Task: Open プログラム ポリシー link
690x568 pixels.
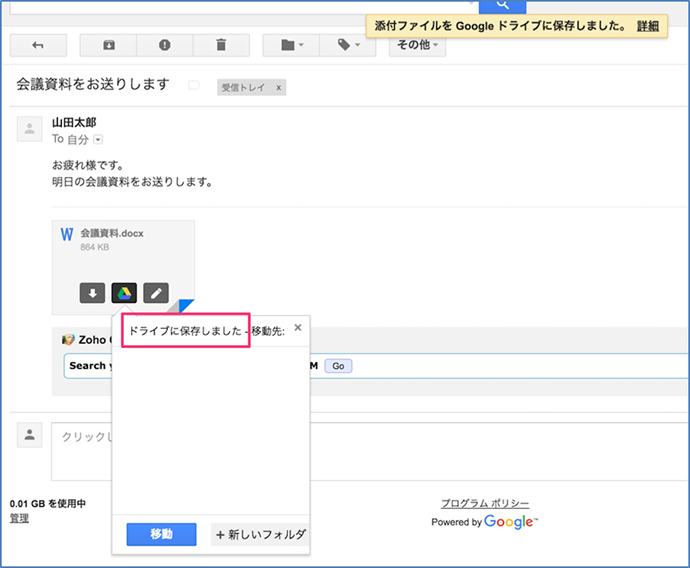Action: pyautogui.click(x=485, y=503)
